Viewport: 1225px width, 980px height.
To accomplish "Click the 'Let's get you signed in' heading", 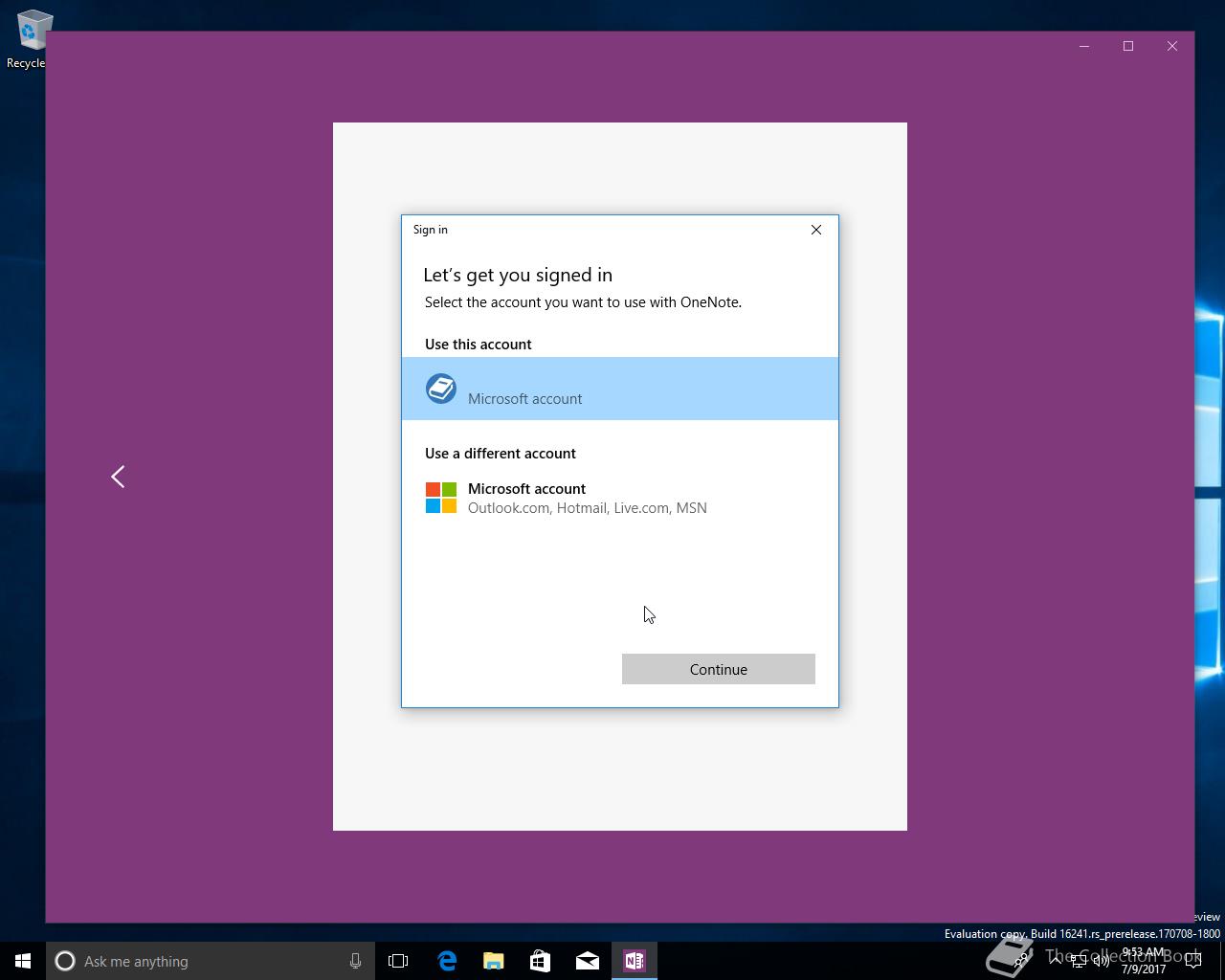I will point(518,276).
